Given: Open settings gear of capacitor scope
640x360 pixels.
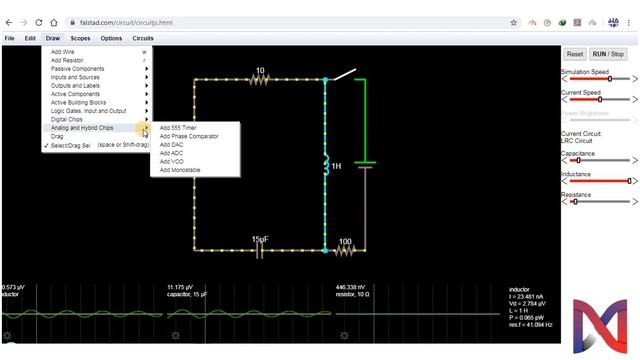Looking at the screenshot, I should [x=176, y=336].
